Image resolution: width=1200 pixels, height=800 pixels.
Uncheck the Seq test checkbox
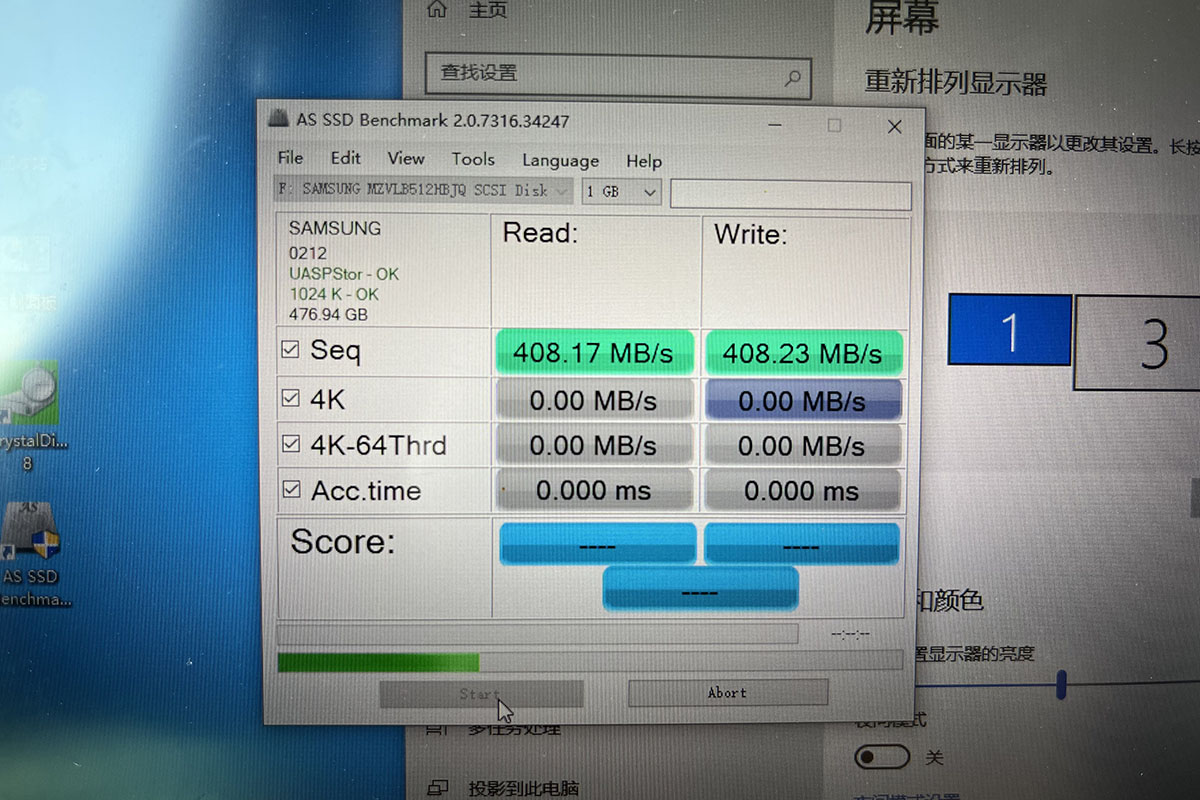point(291,350)
